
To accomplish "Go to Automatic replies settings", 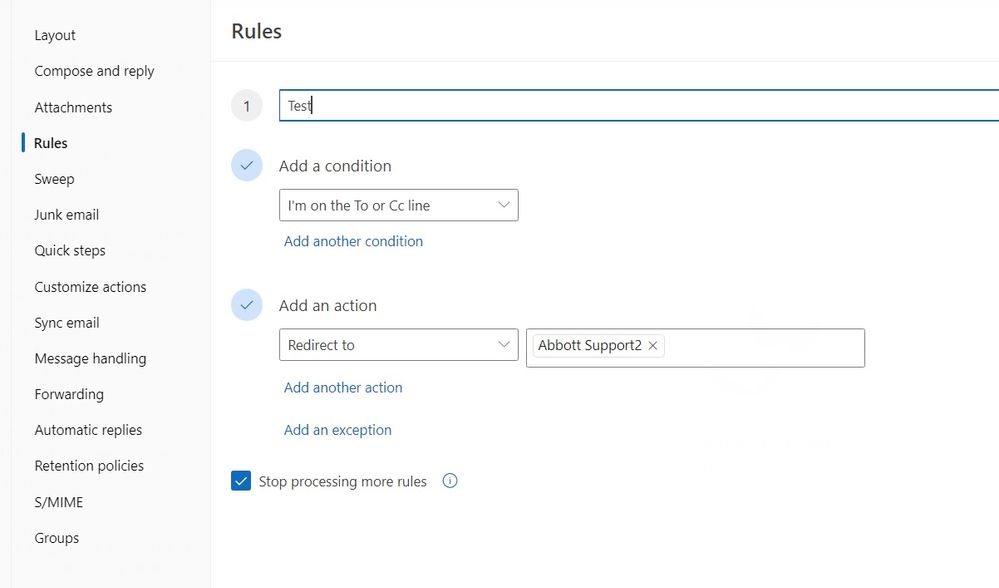I will pos(88,430).
